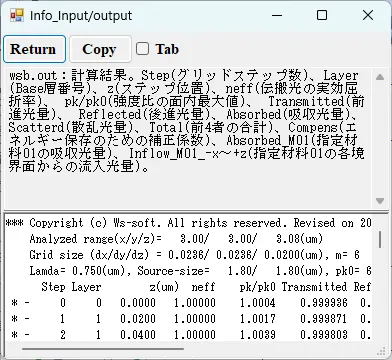
Task: Click the Info_Input/output window title text
Action: click(x=81, y=16)
